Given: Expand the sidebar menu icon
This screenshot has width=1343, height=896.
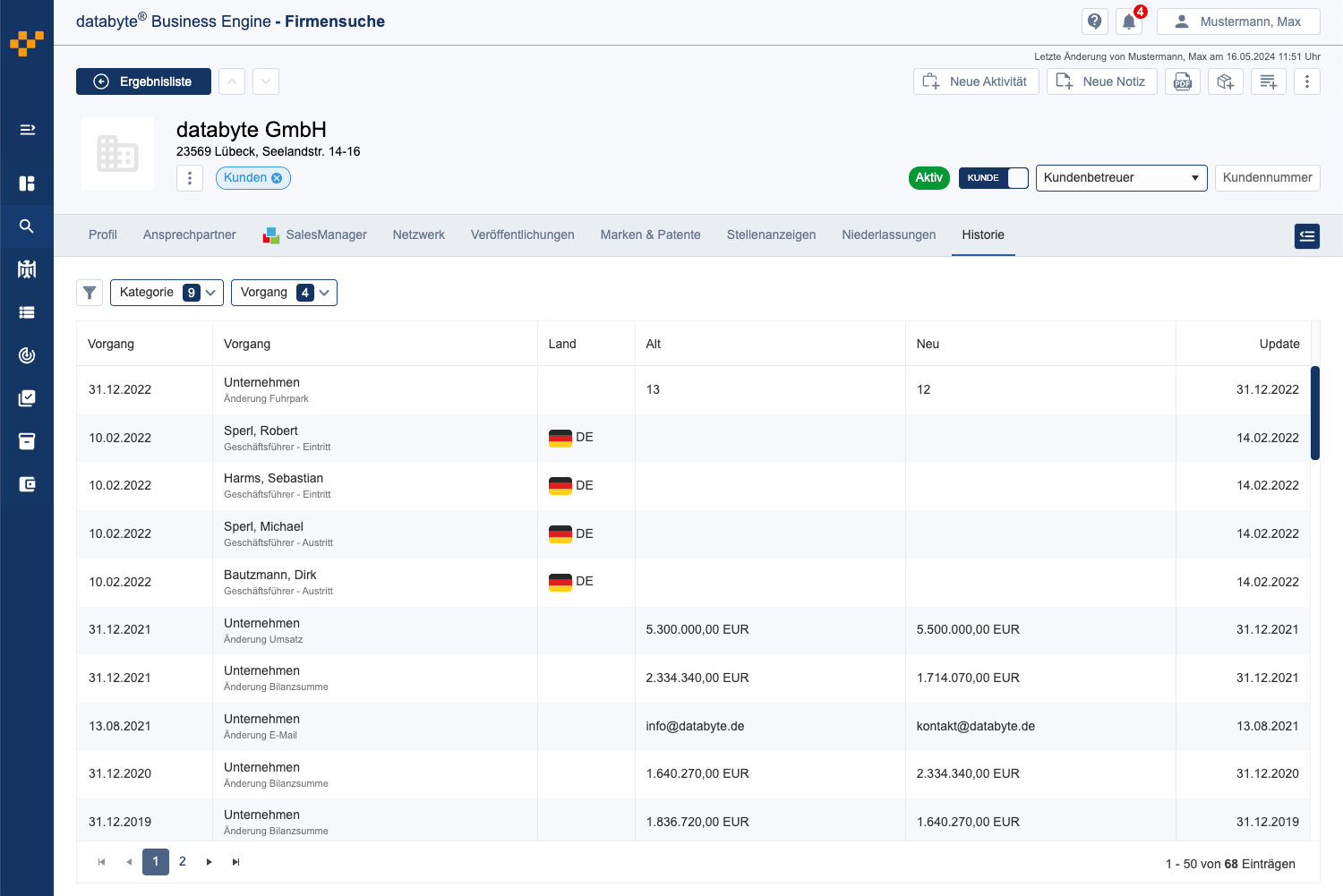Looking at the screenshot, I should pyautogui.click(x=27, y=130).
